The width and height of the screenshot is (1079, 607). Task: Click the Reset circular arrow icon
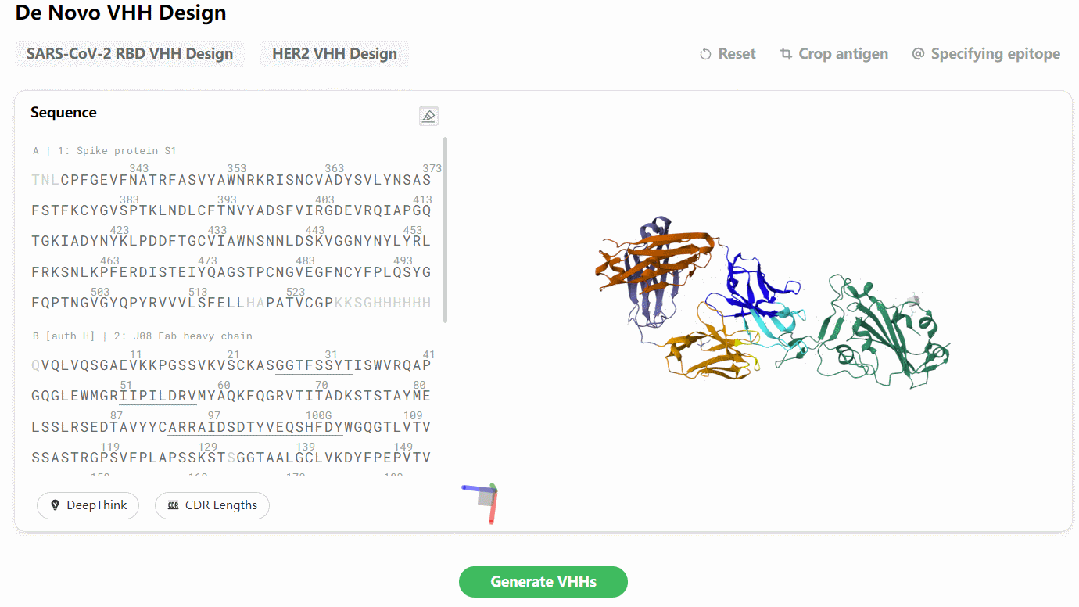click(705, 54)
